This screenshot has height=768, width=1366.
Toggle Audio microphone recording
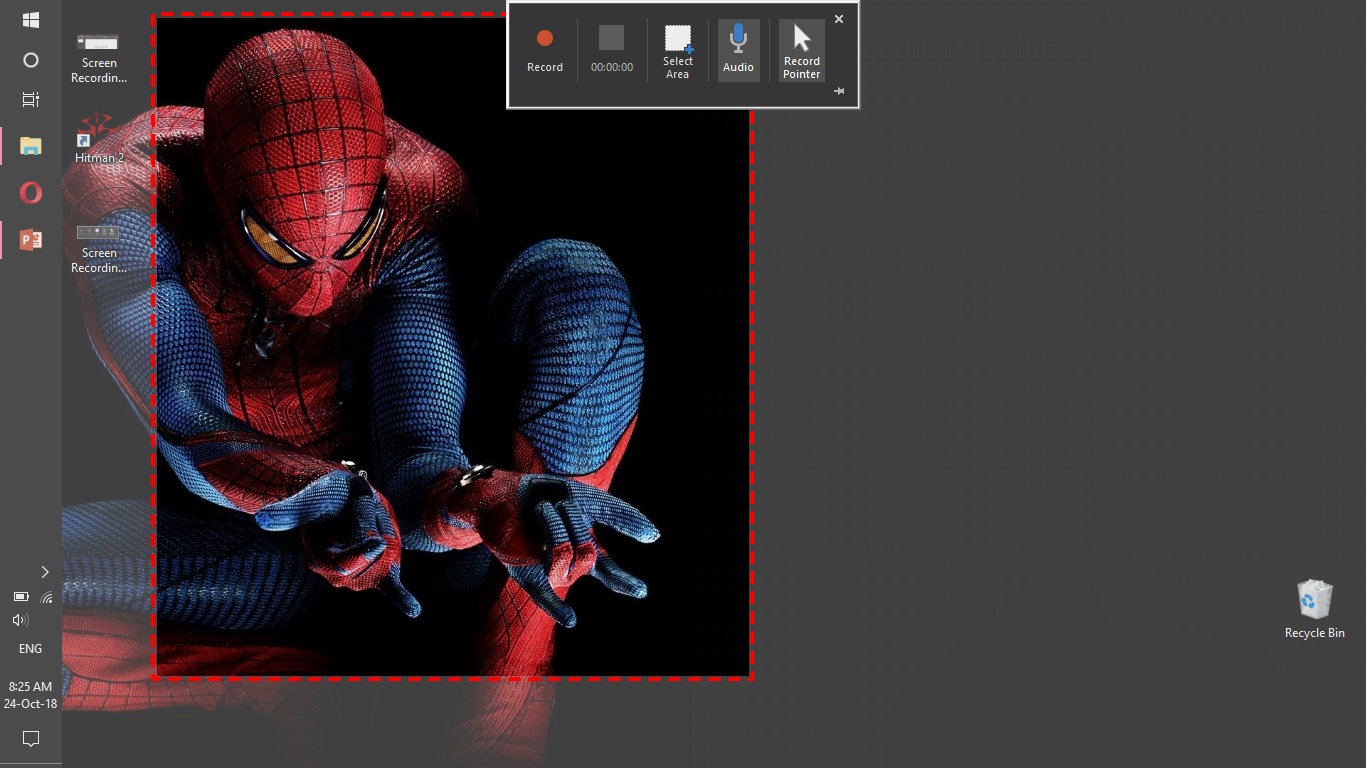738,50
